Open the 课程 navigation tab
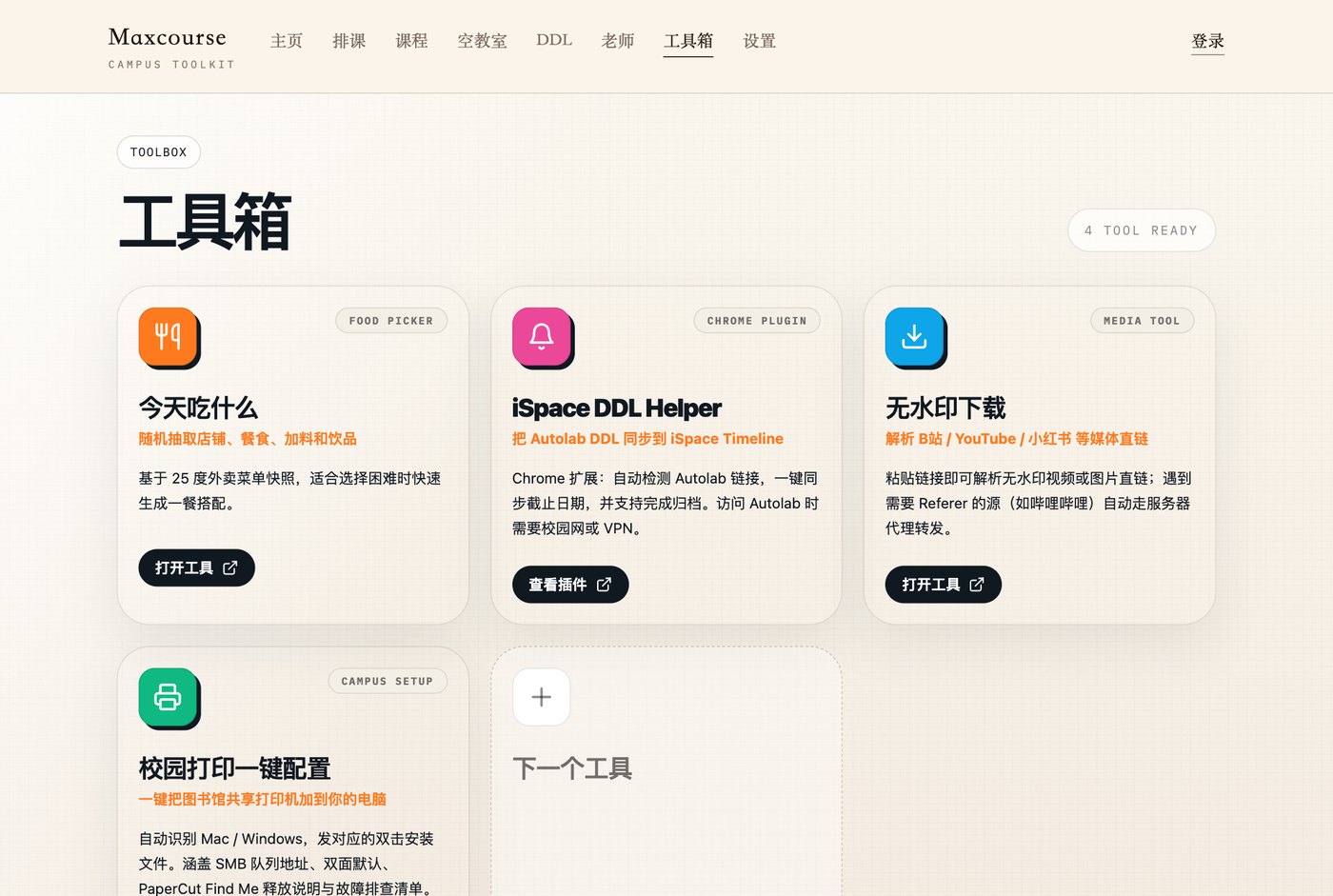The width and height of the screenshot is (1333, 896). [x=411, y=41]
